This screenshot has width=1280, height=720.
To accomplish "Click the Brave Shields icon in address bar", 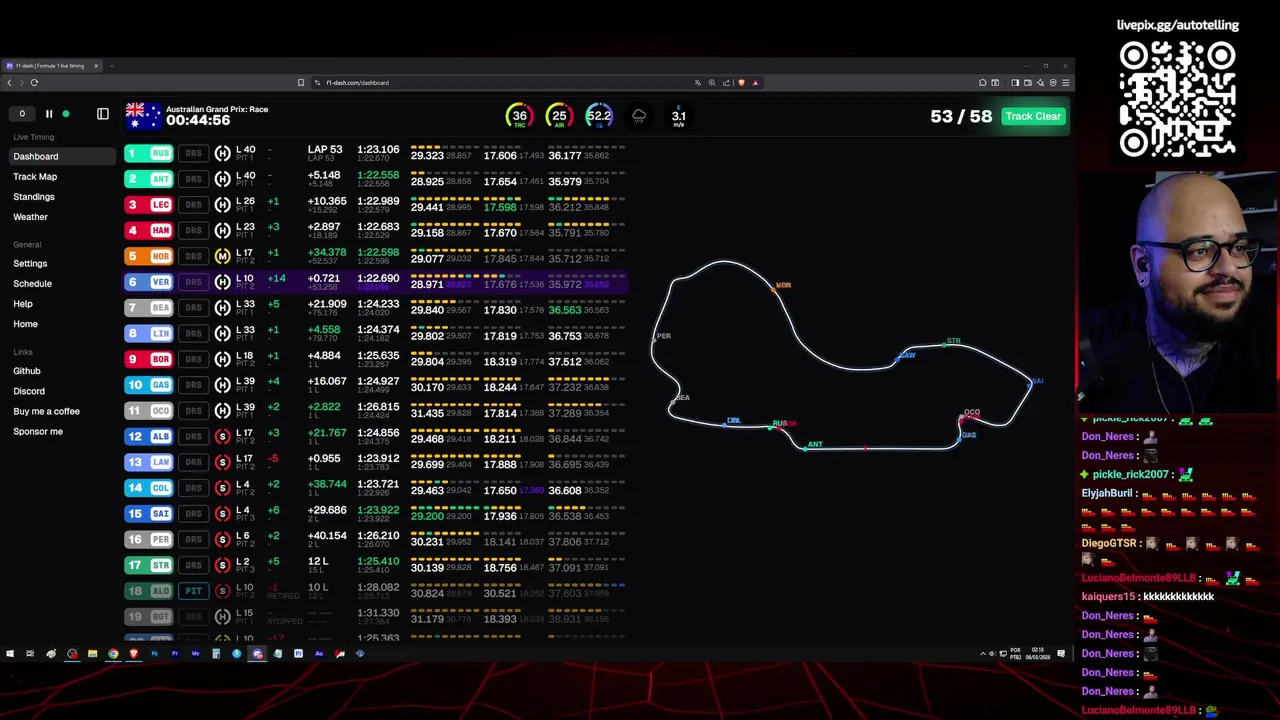I will pos(741,83).
